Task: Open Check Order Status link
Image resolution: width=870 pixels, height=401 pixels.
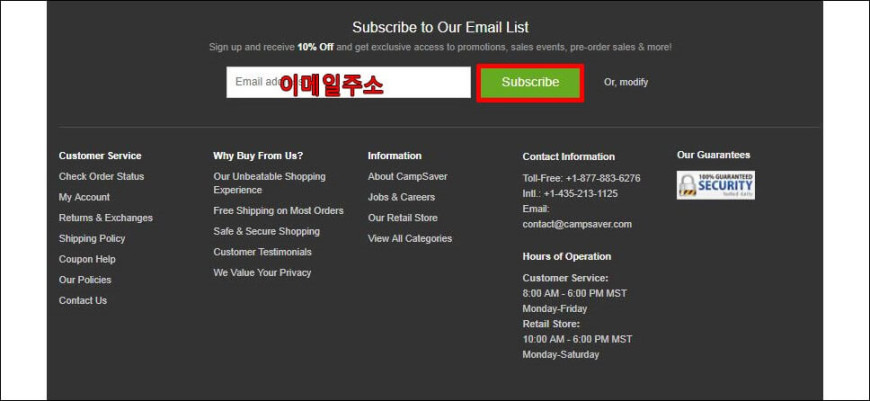Action: click(x=102, y=176)
